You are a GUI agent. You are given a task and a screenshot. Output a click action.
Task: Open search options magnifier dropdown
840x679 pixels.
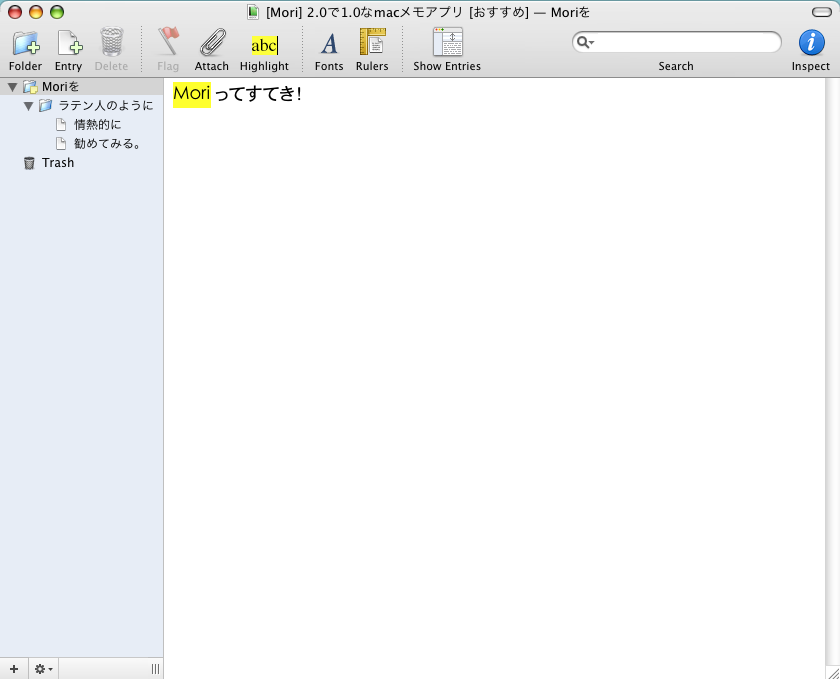point(586,43)
